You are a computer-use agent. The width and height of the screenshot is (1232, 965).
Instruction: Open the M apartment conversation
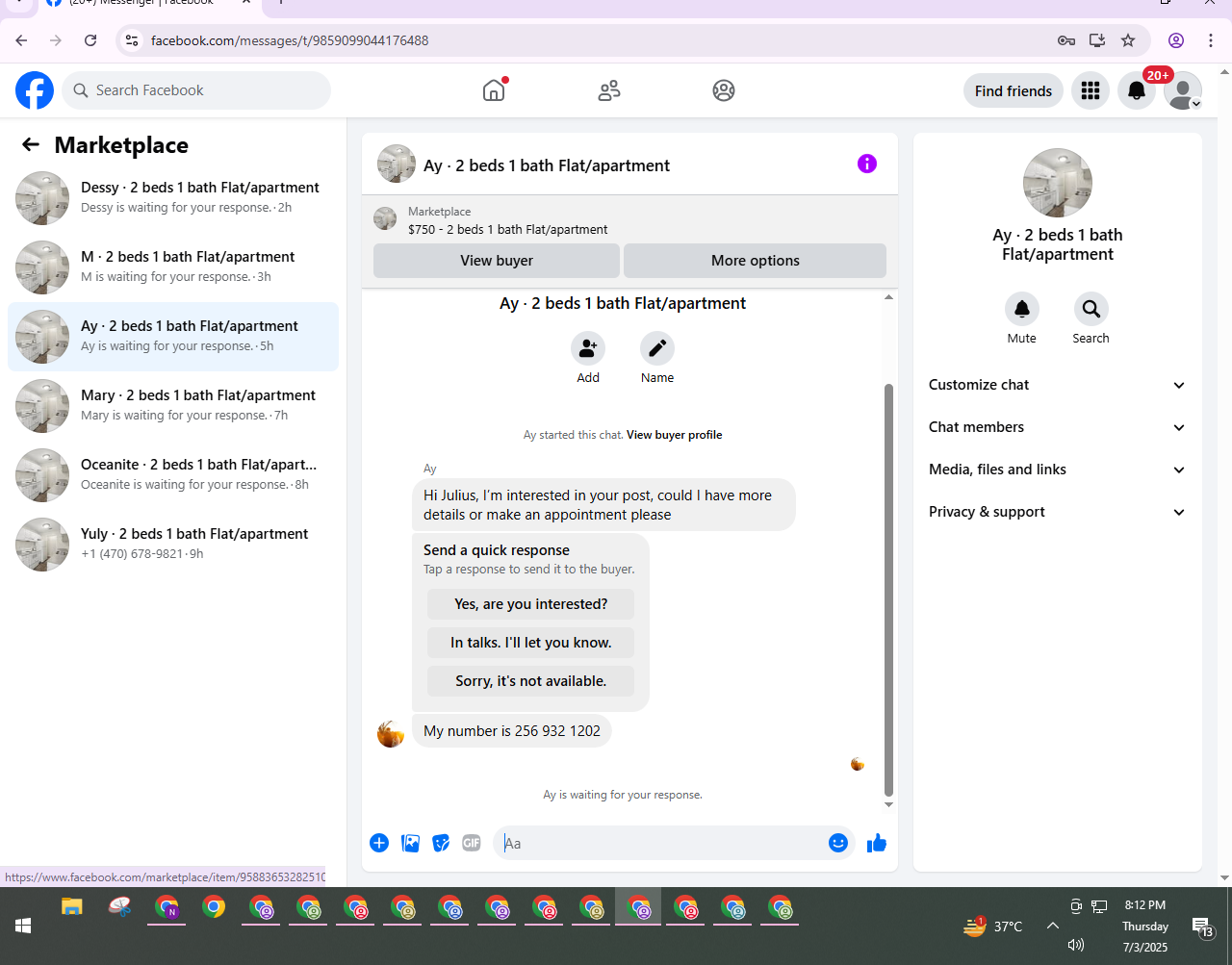click(x=173, y=267)
